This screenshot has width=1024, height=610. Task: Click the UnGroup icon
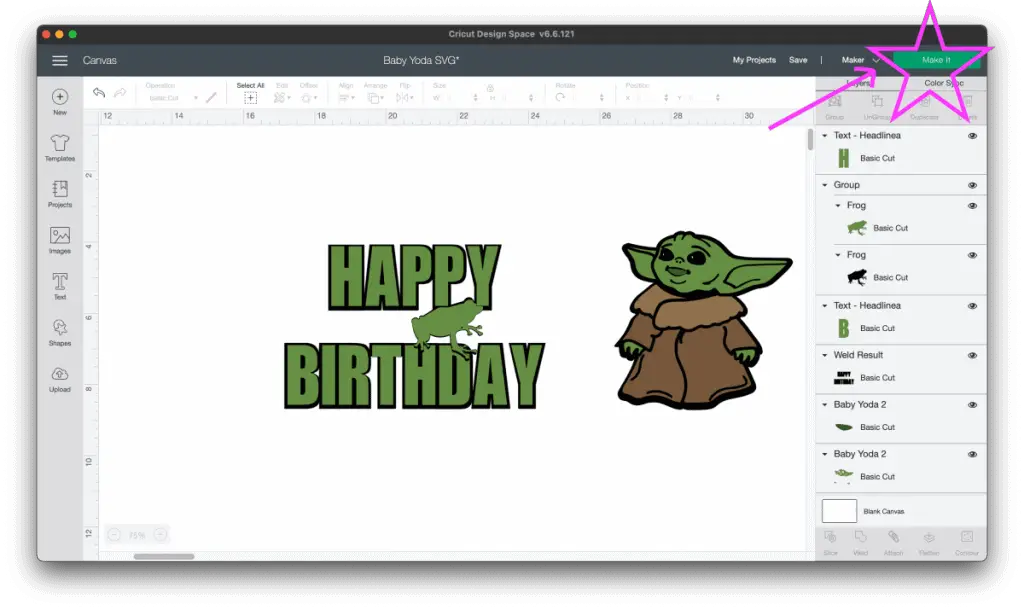877,101
